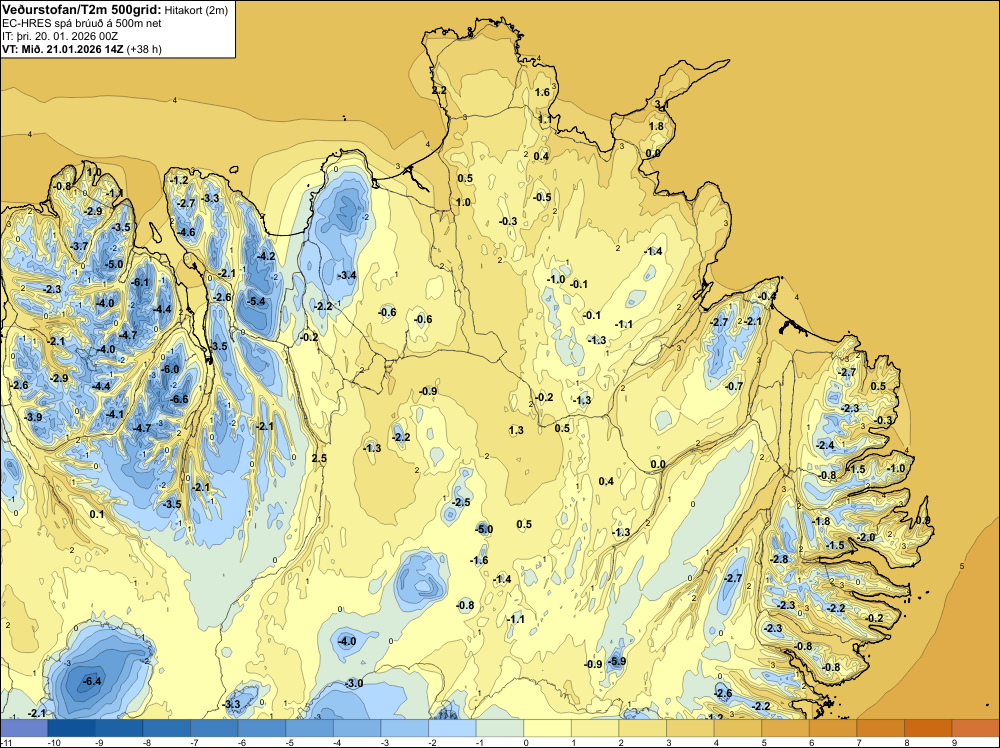Pick the legend swatch between -4 and -3

click(357, 728)
